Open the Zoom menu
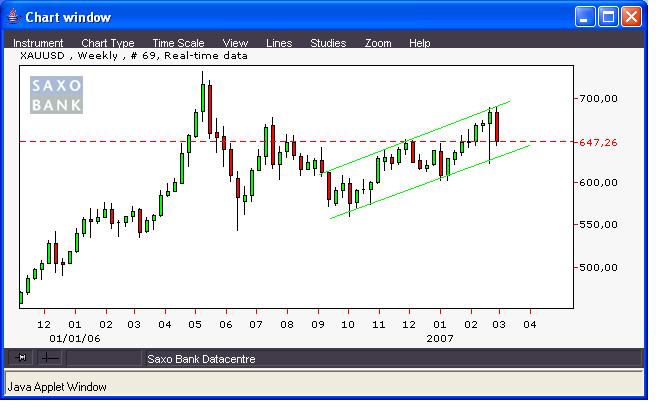 pos(378,43)
